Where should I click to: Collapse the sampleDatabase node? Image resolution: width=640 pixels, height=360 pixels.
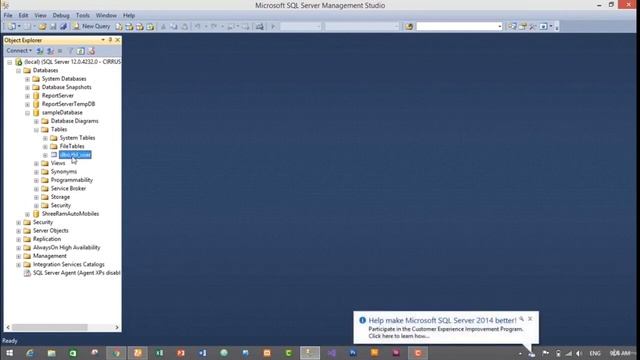(27, 113)
